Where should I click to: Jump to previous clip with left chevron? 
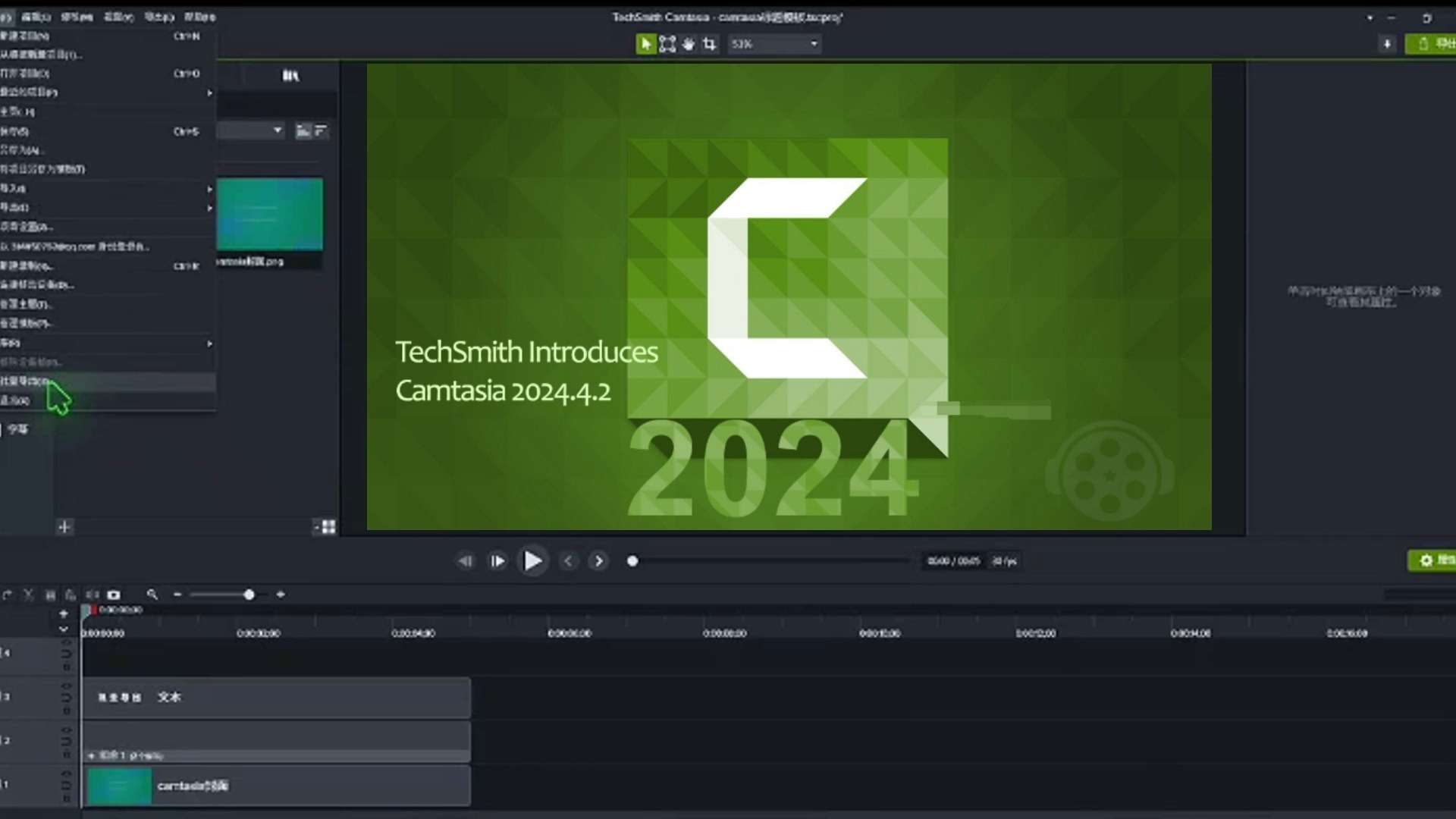pos(568,561)
